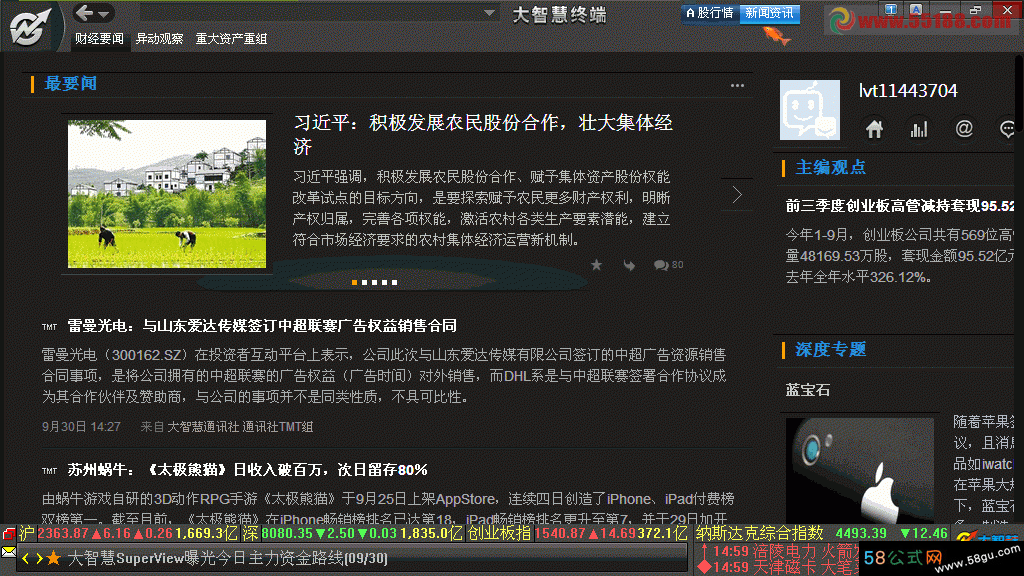
Task: Open more options for 最要闻
Action: click(737, 86)
